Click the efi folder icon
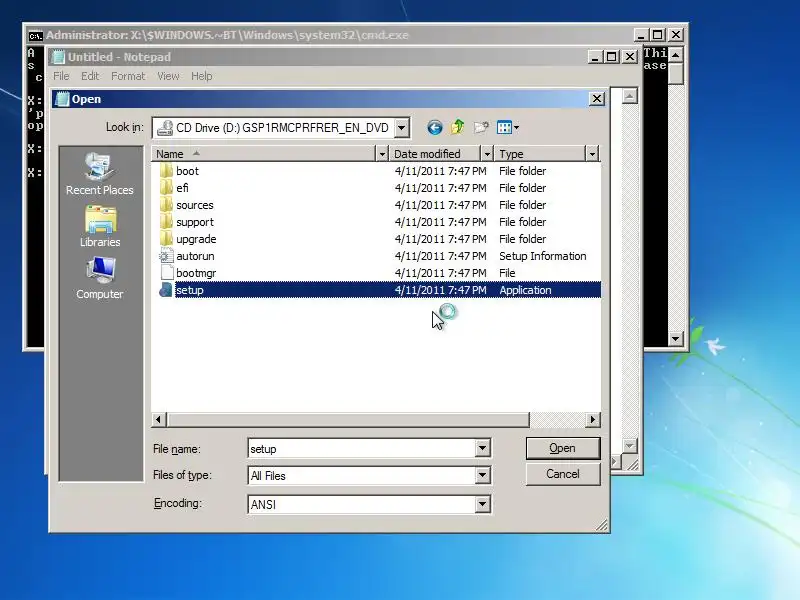Viewport: 800px width, 600px height. tap(166, 188)
